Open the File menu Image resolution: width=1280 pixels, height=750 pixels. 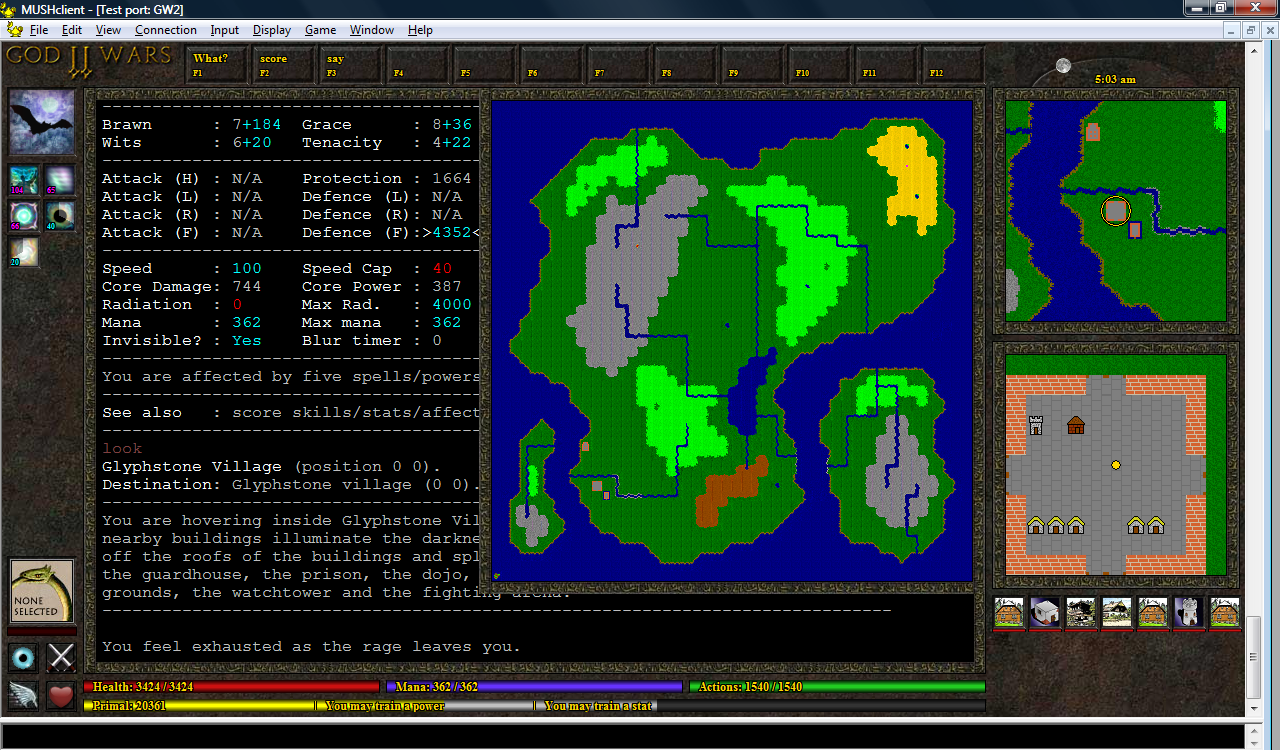tap(39, 30)
